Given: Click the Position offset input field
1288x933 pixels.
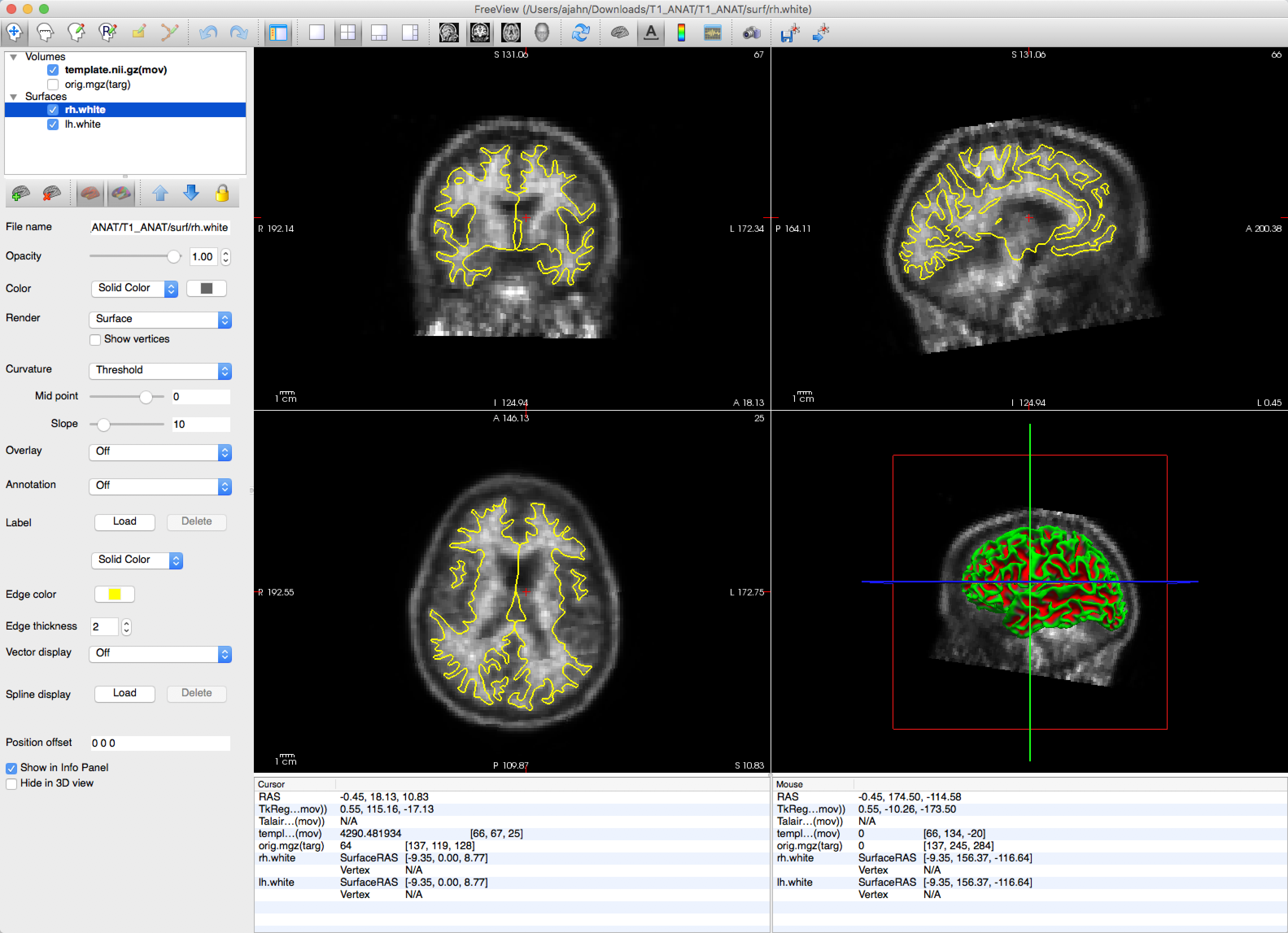Looking at the screenshot, I should [x=160, y=743].
